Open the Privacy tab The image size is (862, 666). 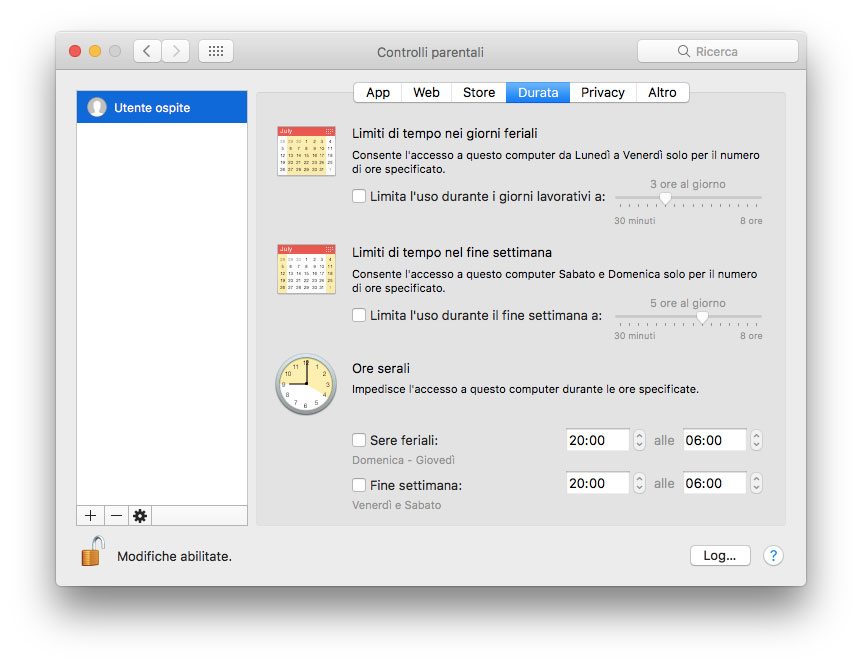tap(603, 92)
